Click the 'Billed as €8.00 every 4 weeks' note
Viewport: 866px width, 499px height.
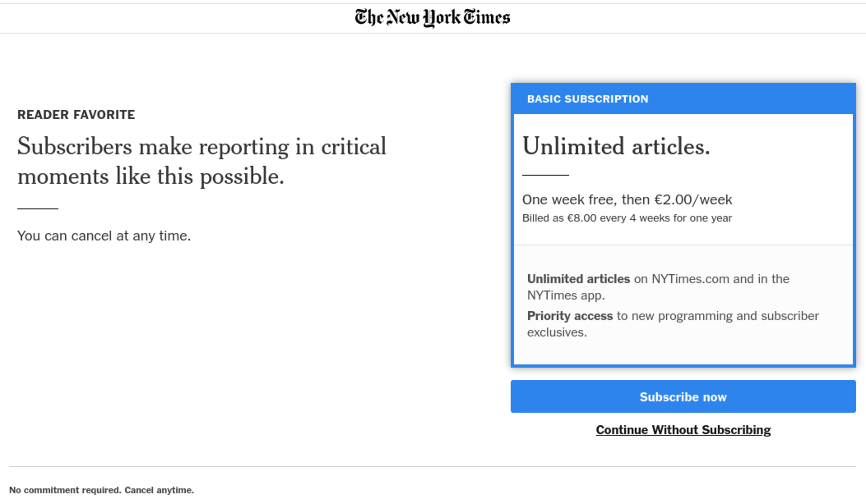pos(627,218)
